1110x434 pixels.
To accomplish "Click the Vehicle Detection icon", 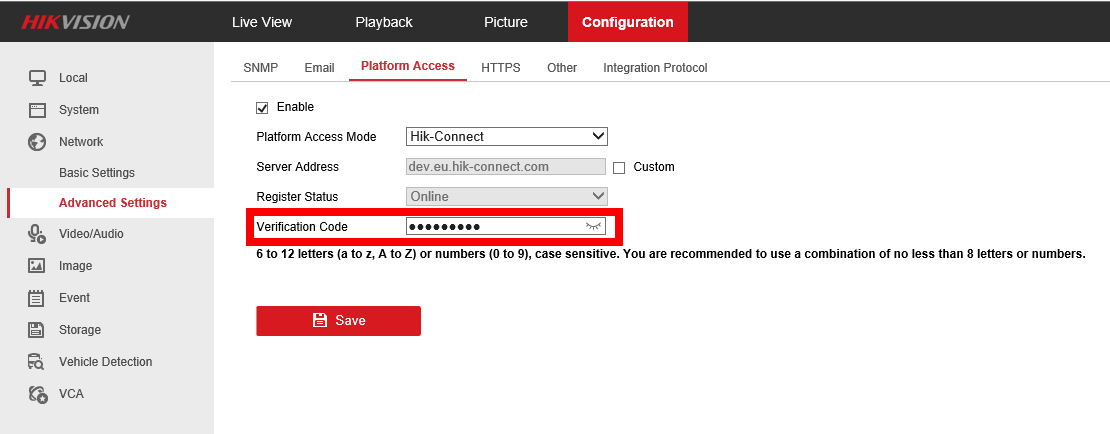I will (x=37, y=362).
